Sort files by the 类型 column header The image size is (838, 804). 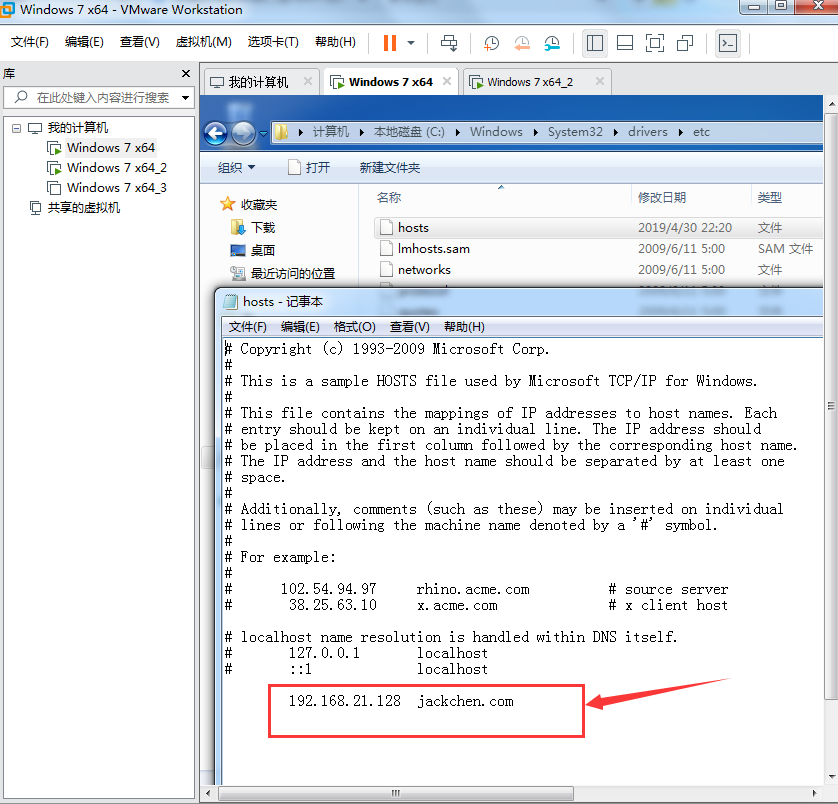[770, 198]
